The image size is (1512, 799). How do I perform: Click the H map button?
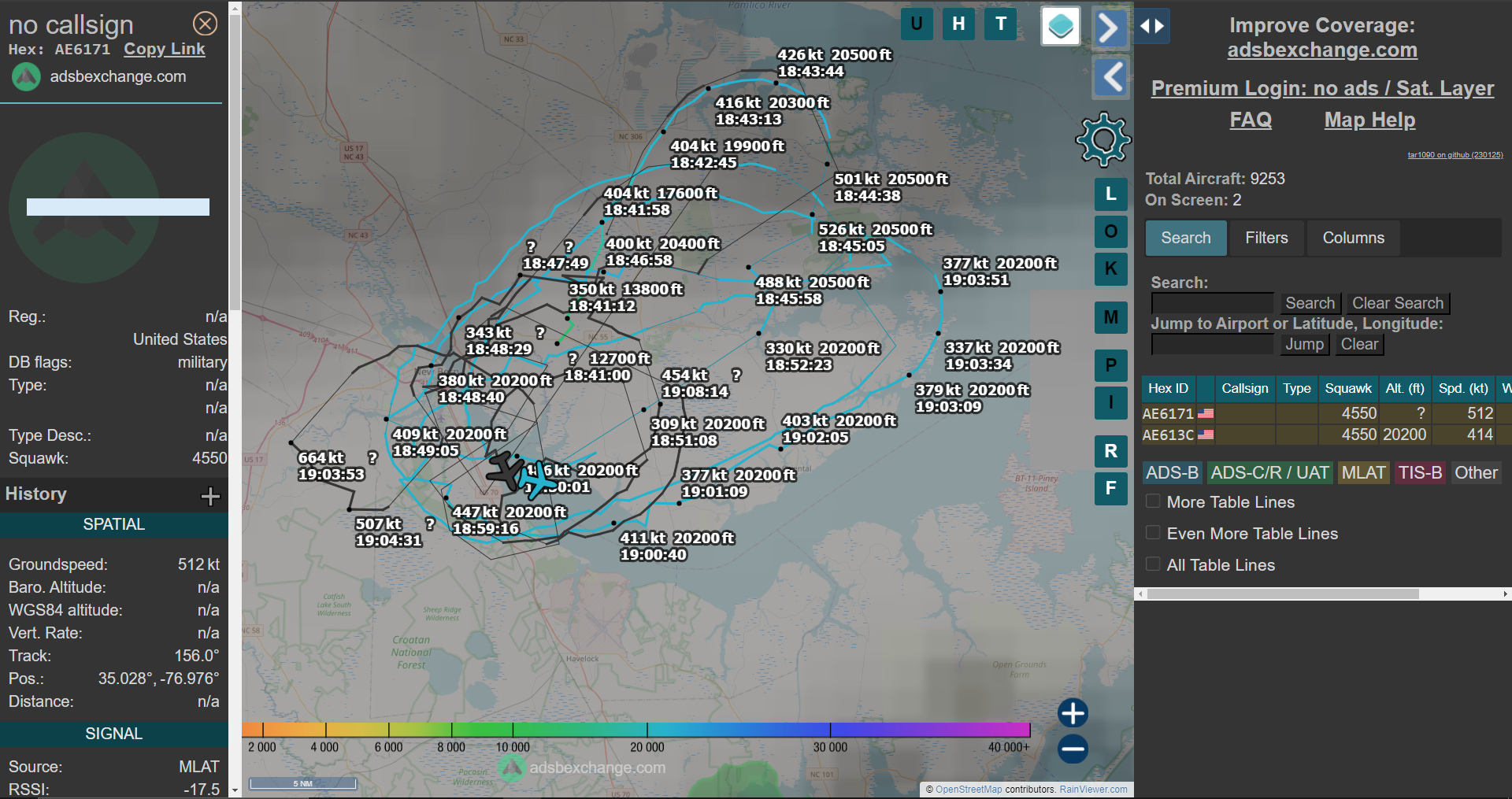(x=958, y=24)
